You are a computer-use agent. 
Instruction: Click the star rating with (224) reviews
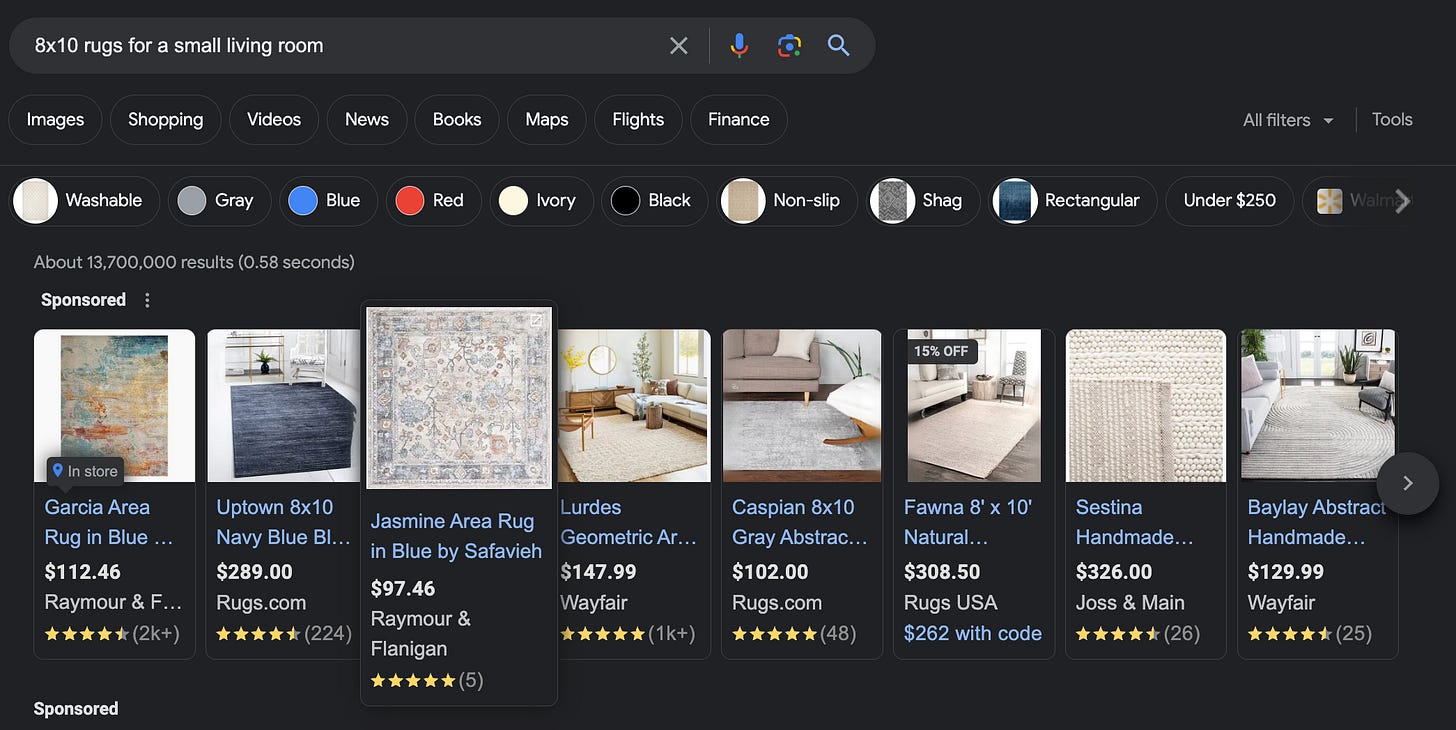[284, 633]
